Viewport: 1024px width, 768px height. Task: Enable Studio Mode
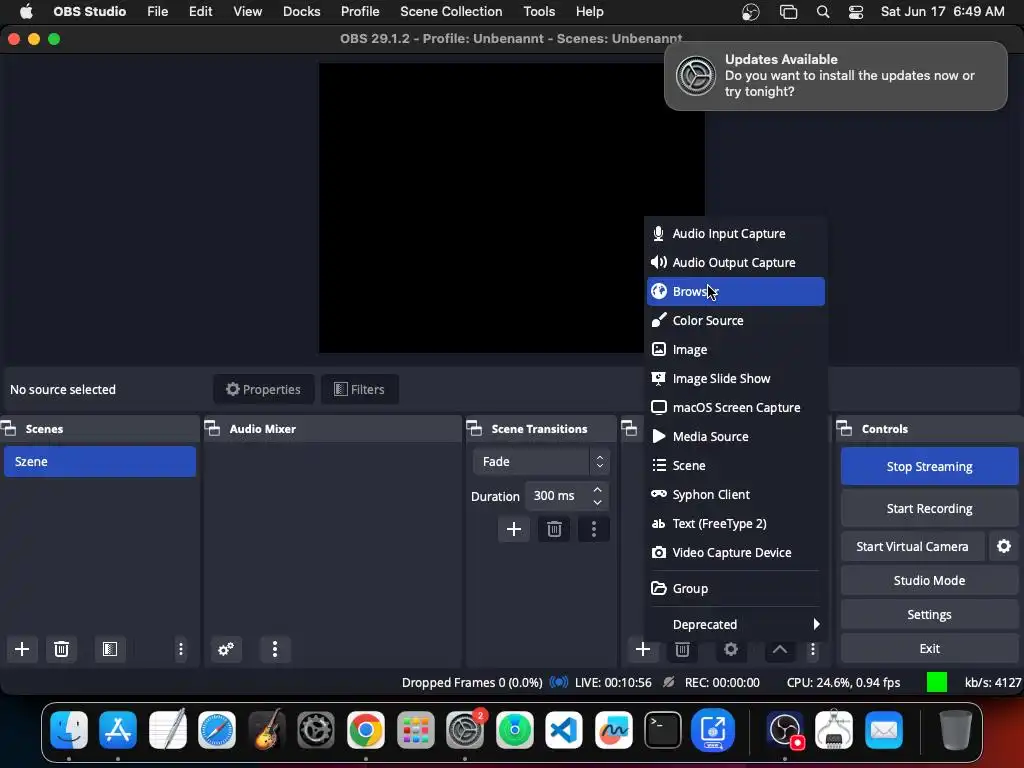point(929,581)
